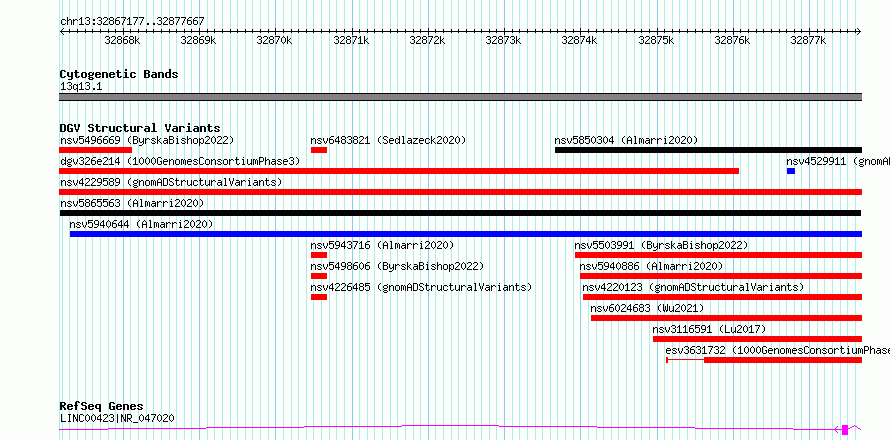Select the nsv3116591 red variant bar
890x440 pixels.
pos(758,339)
